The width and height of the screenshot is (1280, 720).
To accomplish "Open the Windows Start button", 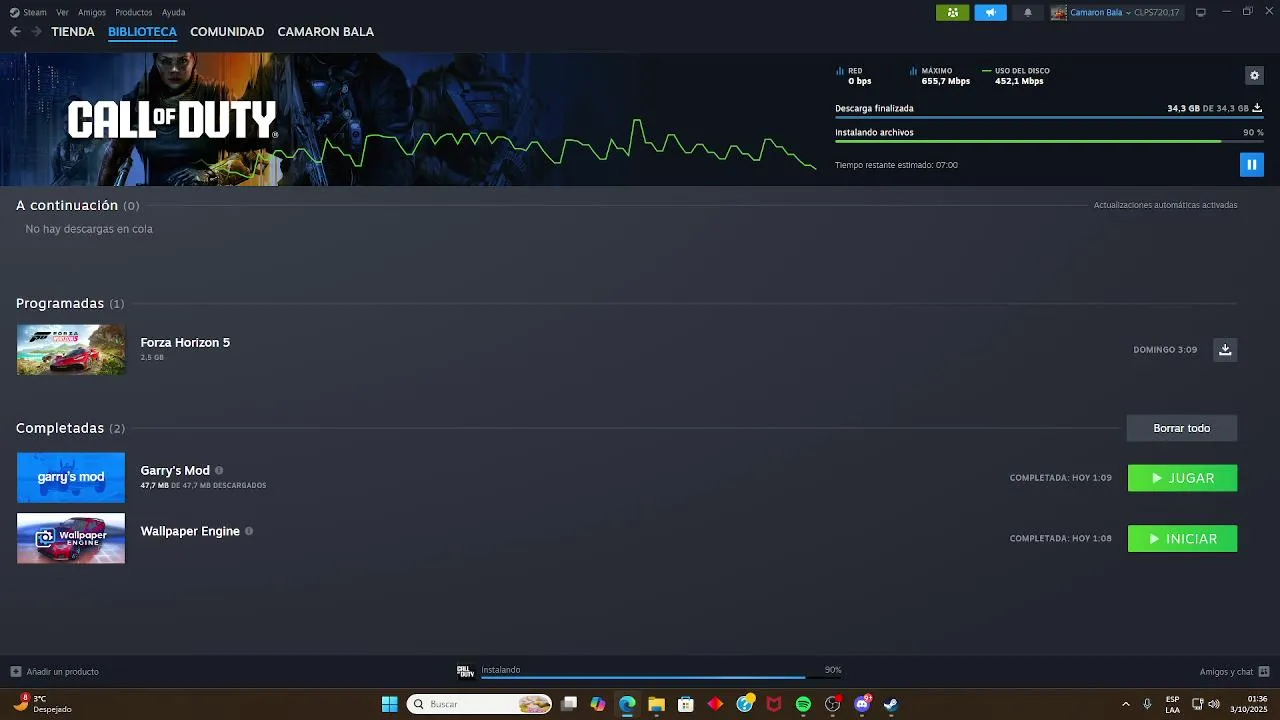I will click(390, 704).
